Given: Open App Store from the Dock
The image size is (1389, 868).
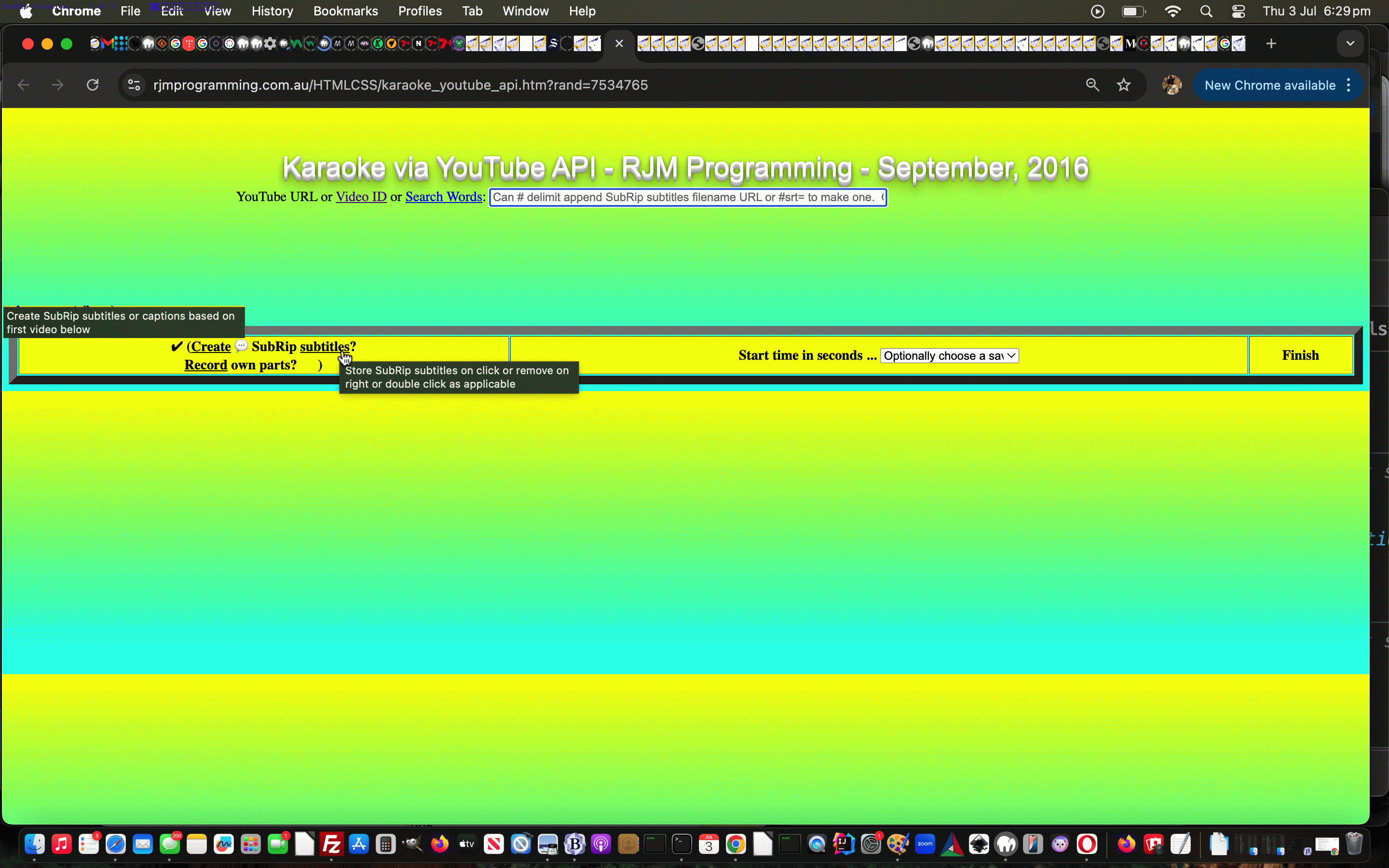Looking at the screenshot, I should (x=359, y=843).
